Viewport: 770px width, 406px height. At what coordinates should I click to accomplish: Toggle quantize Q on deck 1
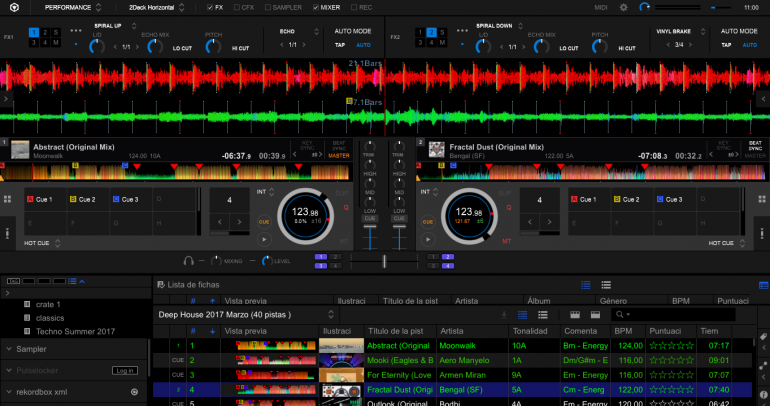pos(346,208)
